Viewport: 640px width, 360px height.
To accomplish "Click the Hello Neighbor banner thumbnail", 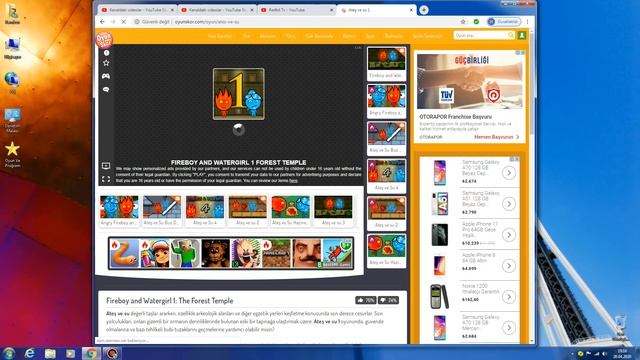I will tap(307, 253).
